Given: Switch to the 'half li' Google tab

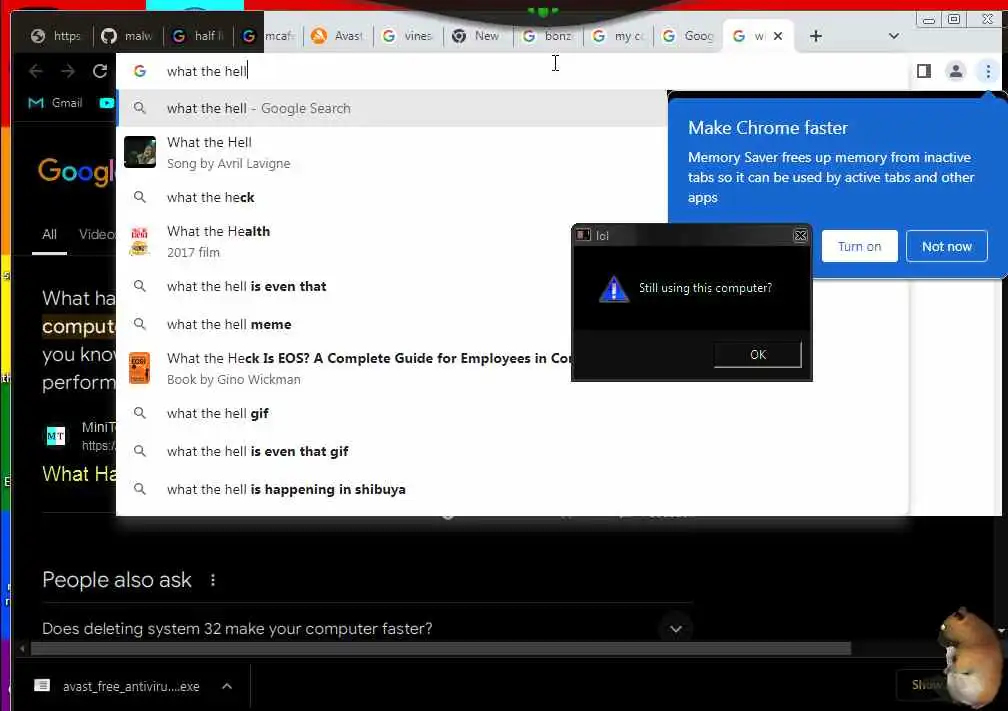Looking at the screenshot, I should (197, 36).
